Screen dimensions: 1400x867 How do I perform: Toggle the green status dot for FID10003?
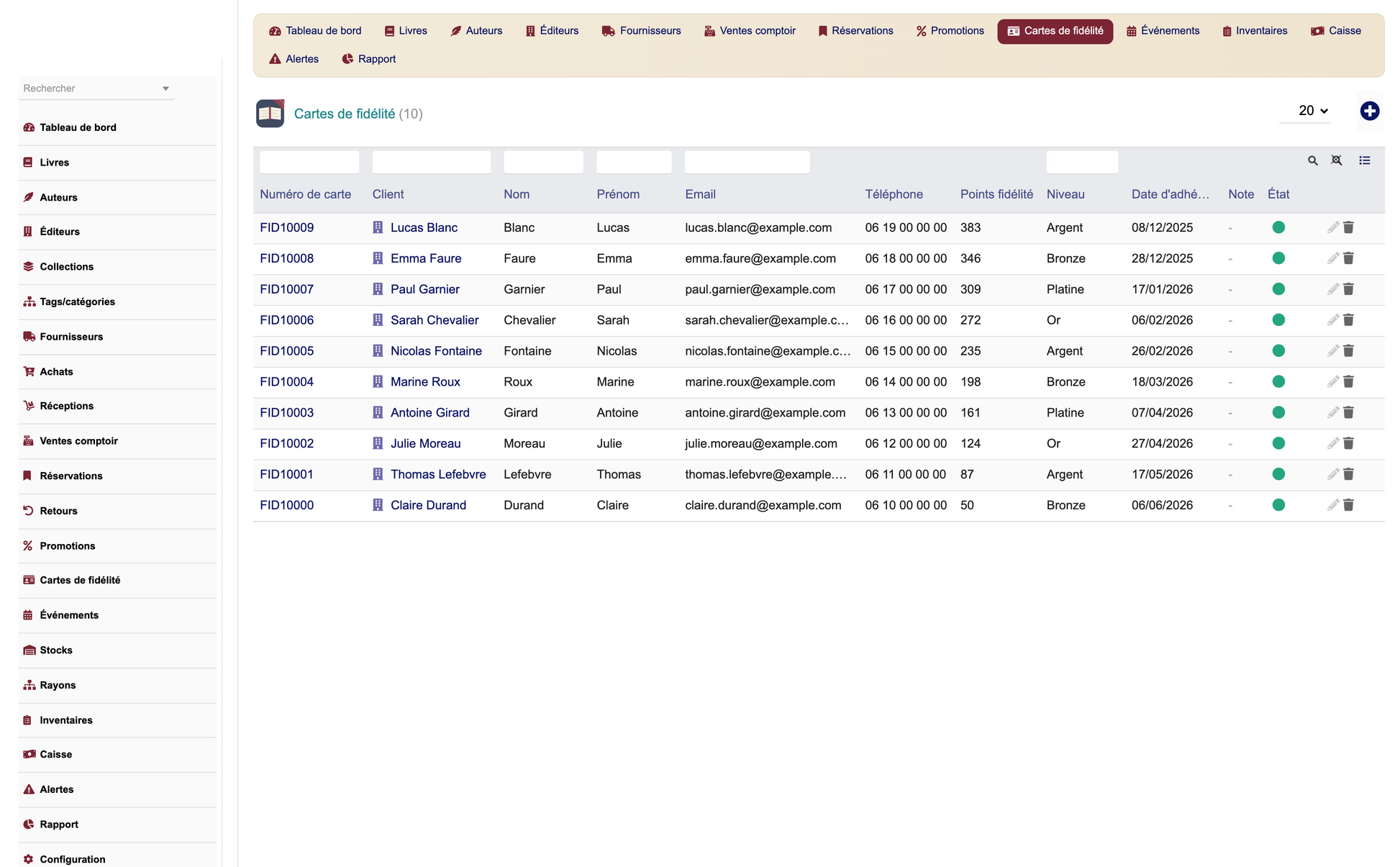[1278, 413]
